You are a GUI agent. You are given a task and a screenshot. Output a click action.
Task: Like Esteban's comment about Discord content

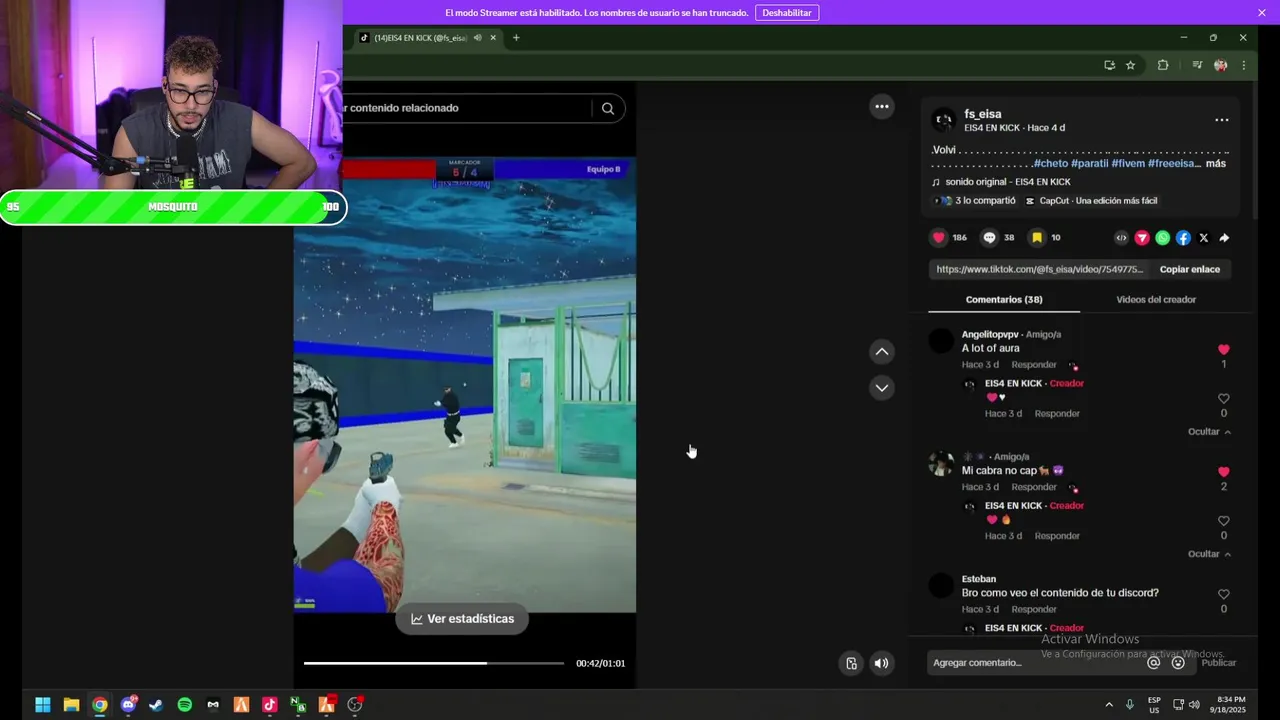pyautogui.click(x=1223, y=594)
